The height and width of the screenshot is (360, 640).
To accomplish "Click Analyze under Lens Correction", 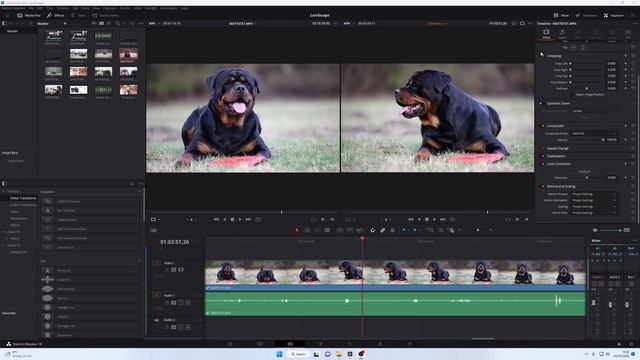I will 584,171.
